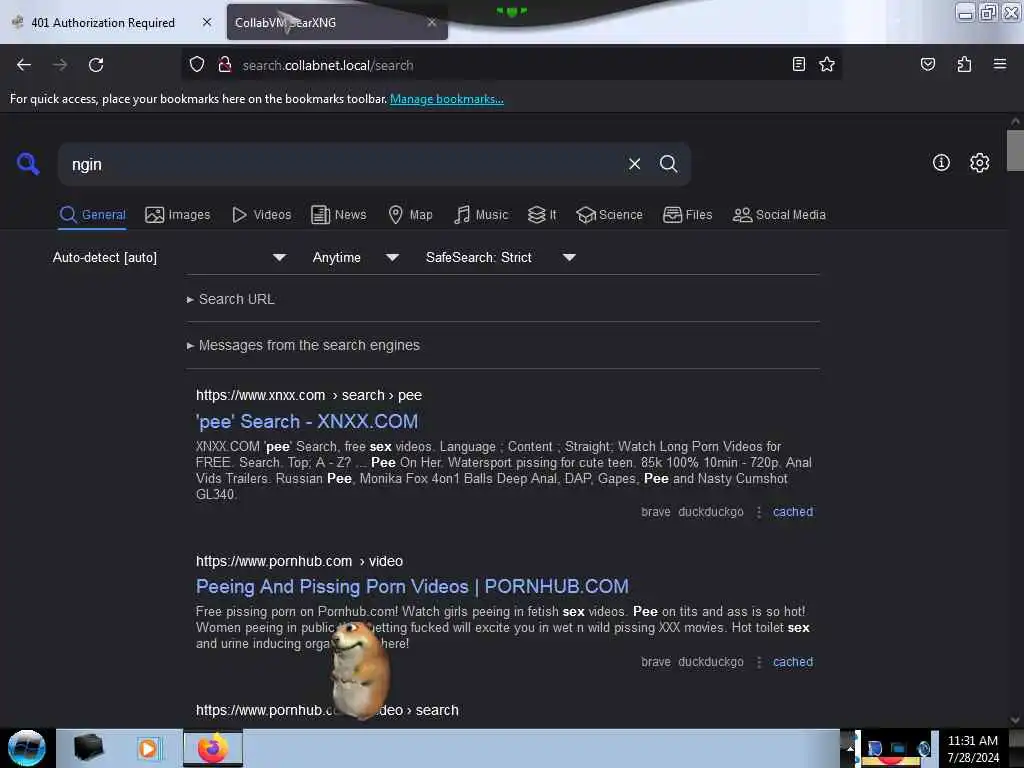The width and height of the screenshot is (1024, 768).
Task: Click the page vertical scrollbar thumb
Action: tap(1015, 150)
